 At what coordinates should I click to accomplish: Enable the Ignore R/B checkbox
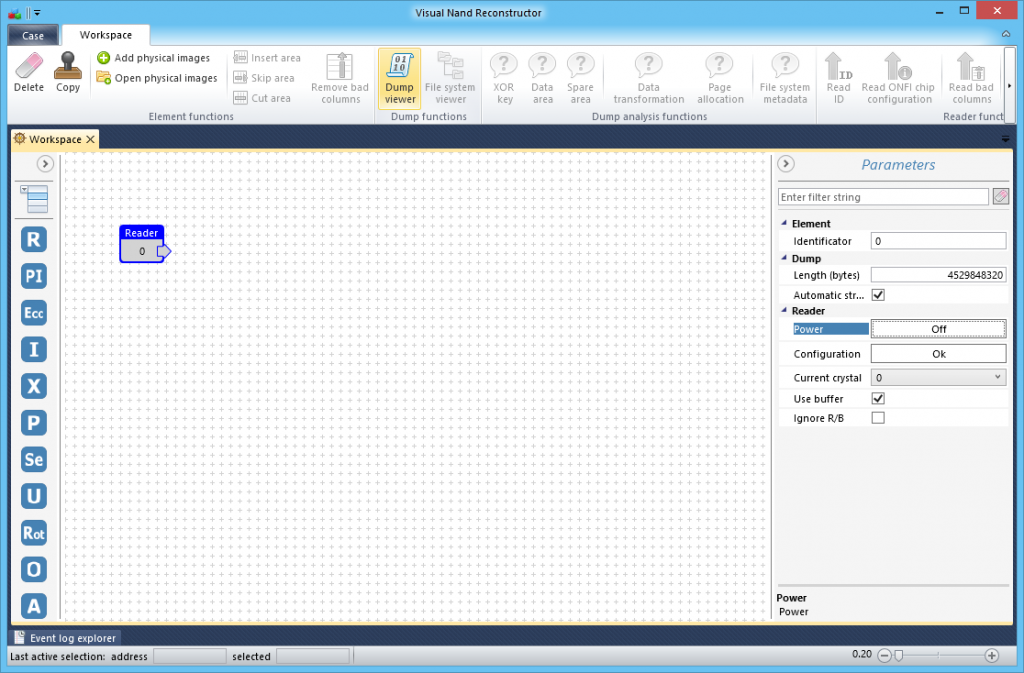(878, 418)
